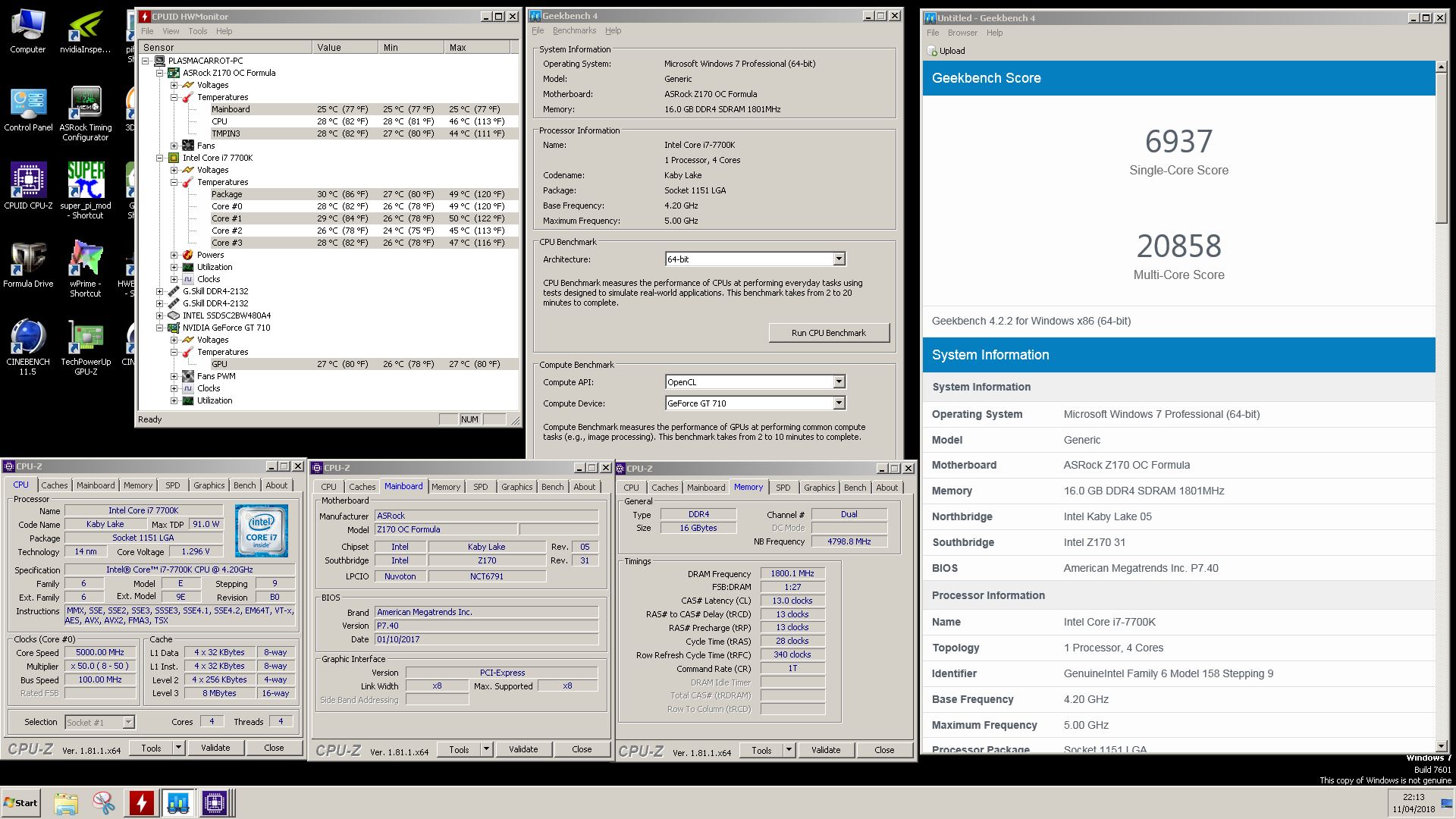Expand Clocks under Intel Core i7 7700K
1456x819 pixels.
[x=174, y=279]
